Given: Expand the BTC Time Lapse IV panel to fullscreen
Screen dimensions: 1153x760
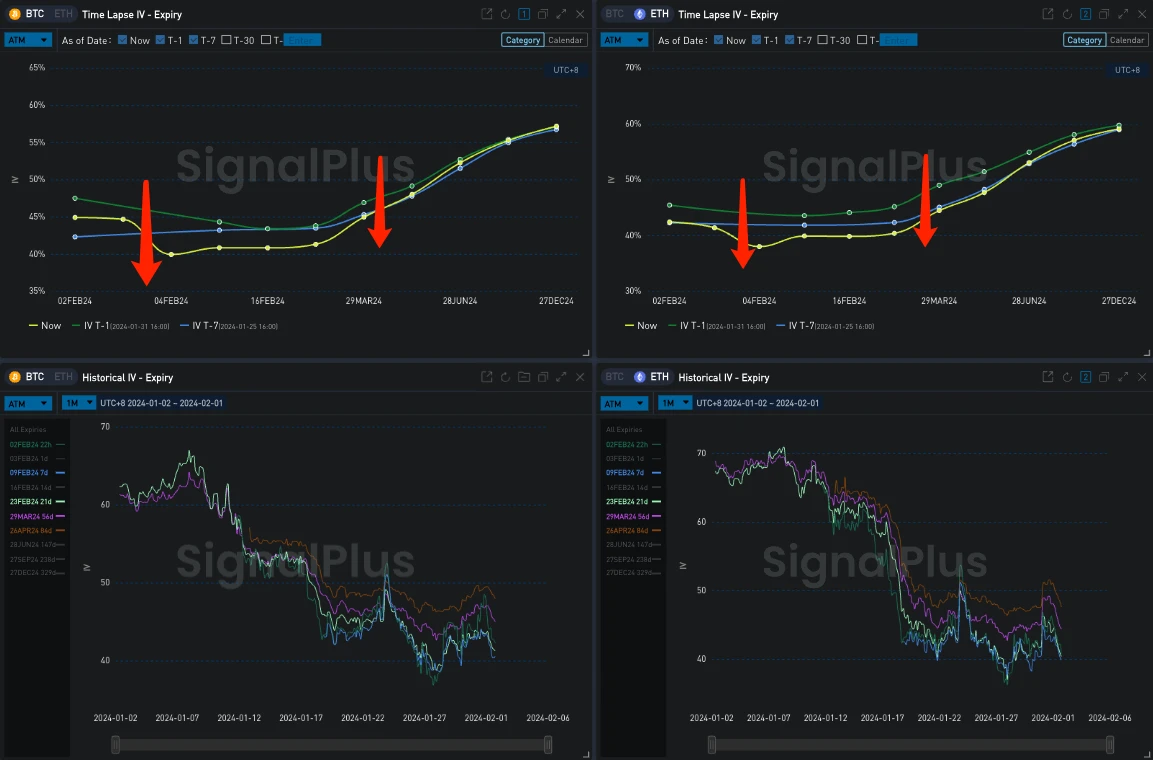Looking at the screenshot, I should (561, 14).
